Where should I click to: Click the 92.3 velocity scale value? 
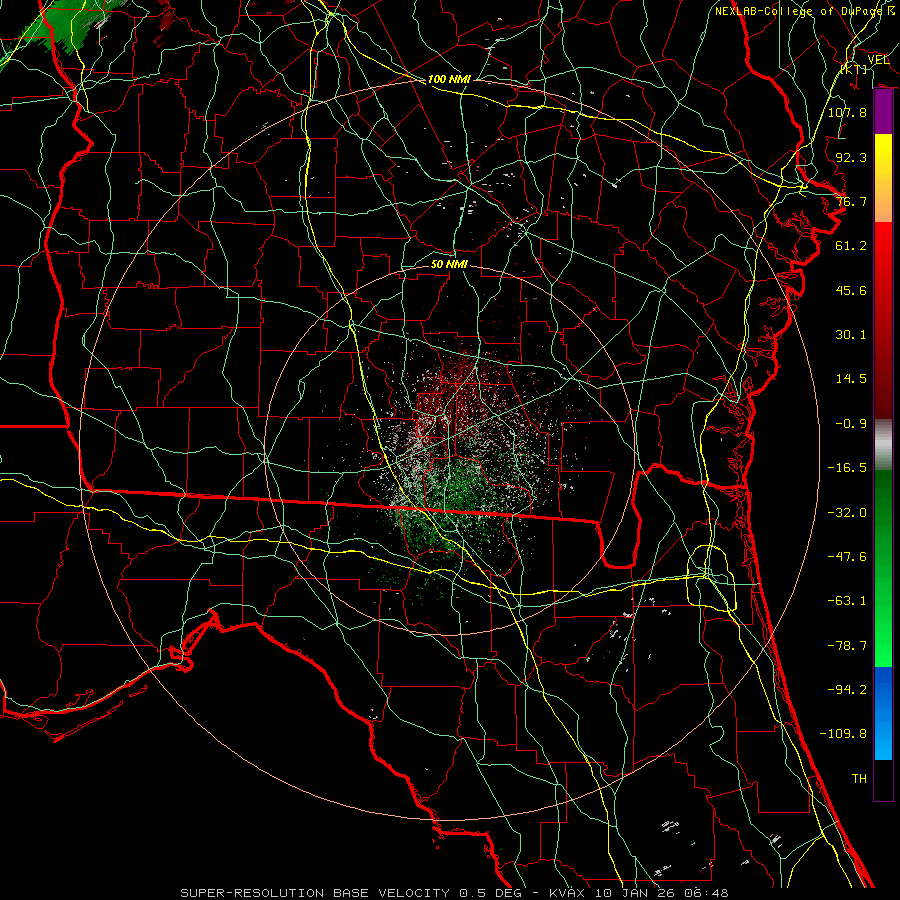[x=851, y=157]
